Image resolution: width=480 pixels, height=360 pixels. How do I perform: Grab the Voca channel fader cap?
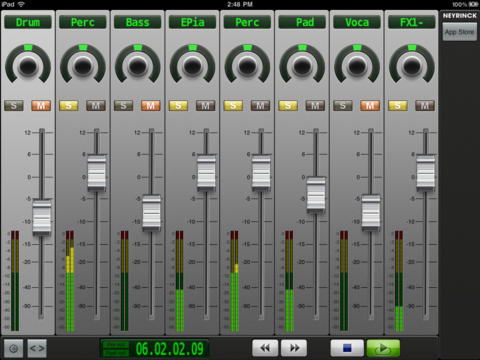click(x=371, y=212)
